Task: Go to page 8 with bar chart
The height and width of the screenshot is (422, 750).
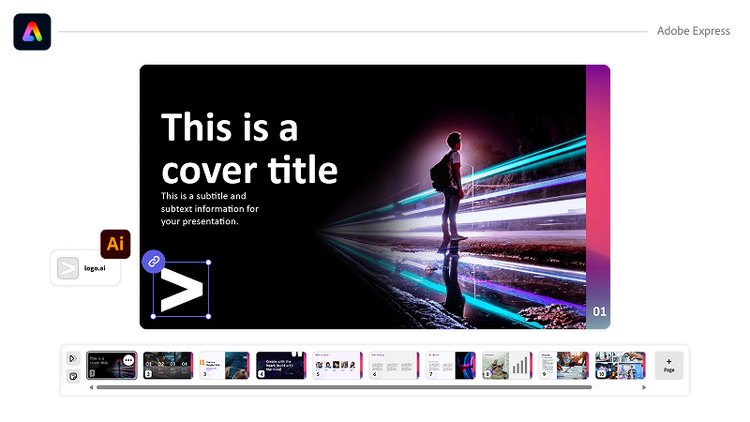Action: (508, 365)
